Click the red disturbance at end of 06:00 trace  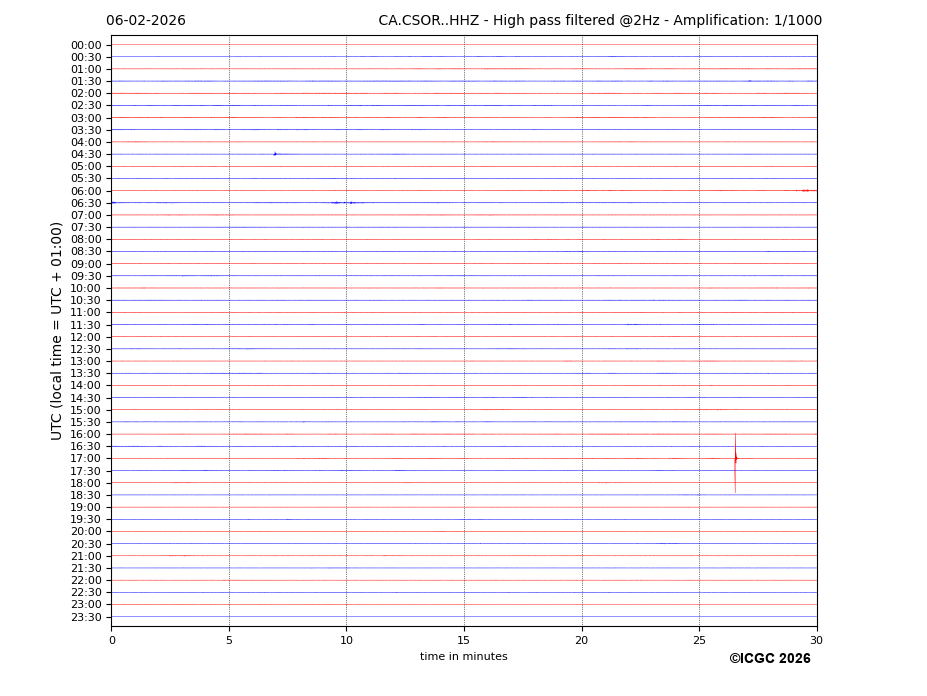click(804, 190)
